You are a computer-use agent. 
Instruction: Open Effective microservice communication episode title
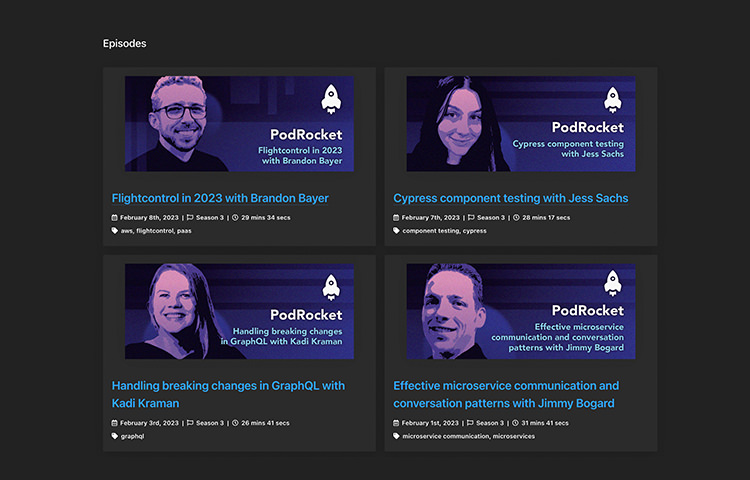pyautogui.click(x=506, y=394)
